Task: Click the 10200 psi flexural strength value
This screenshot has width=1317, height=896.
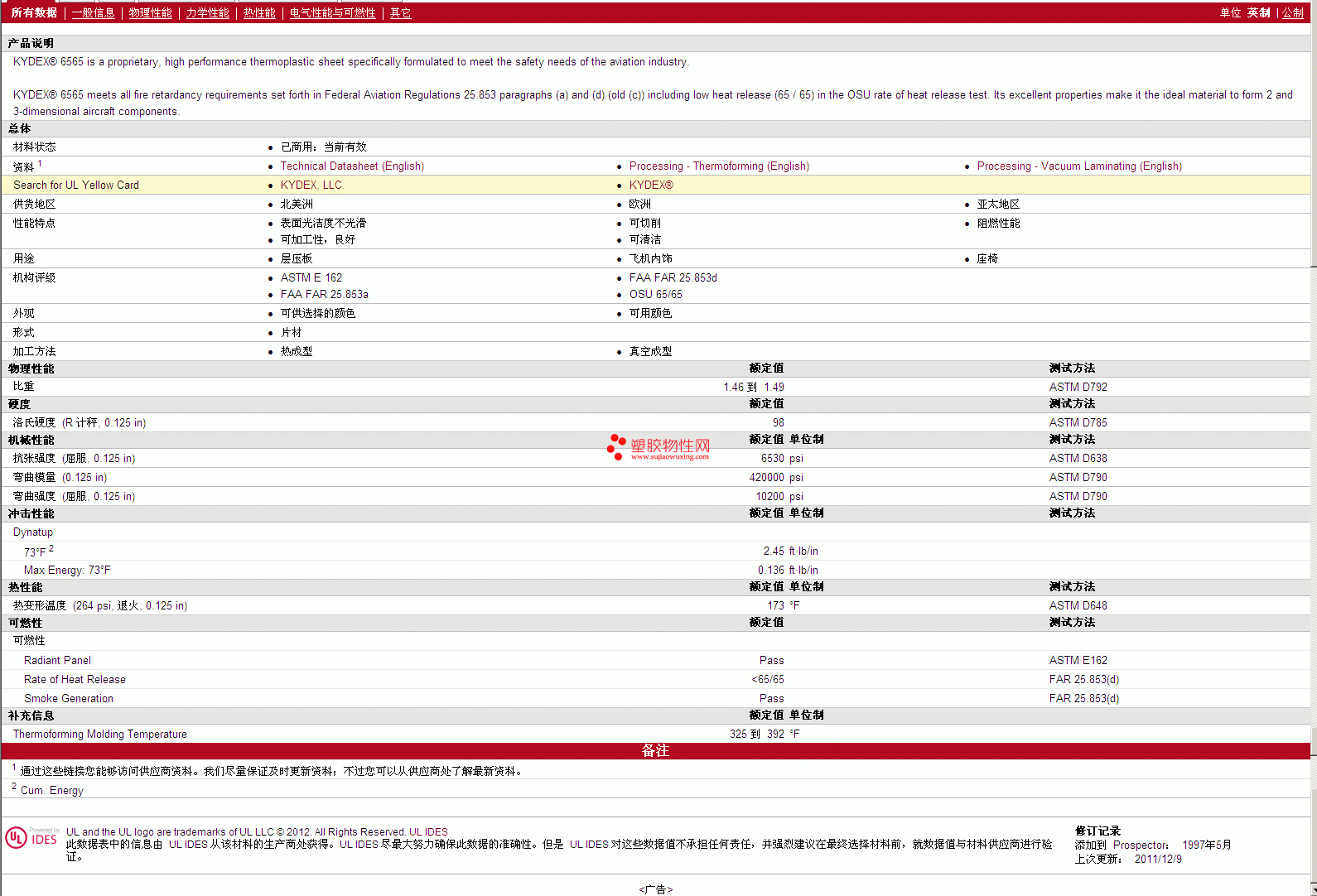Action: point(779,496)
